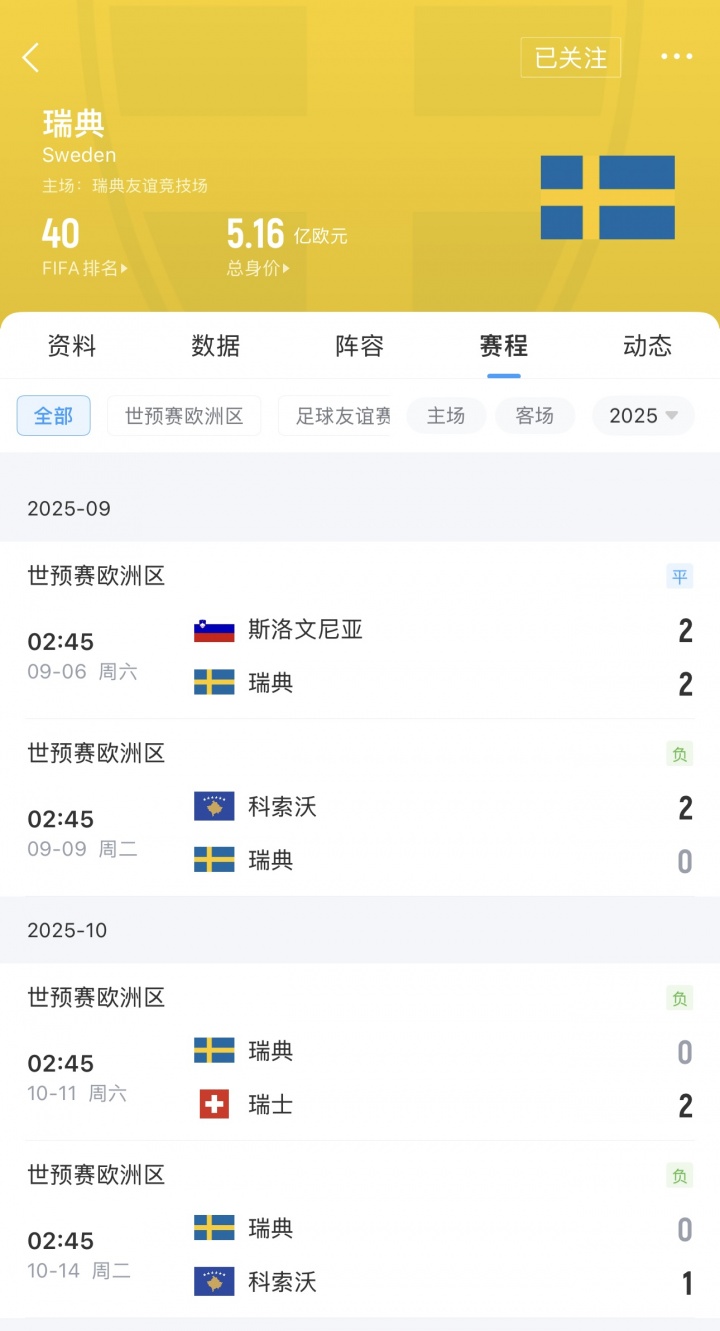Toggle the 已关注 follow button

coord(570,58)
